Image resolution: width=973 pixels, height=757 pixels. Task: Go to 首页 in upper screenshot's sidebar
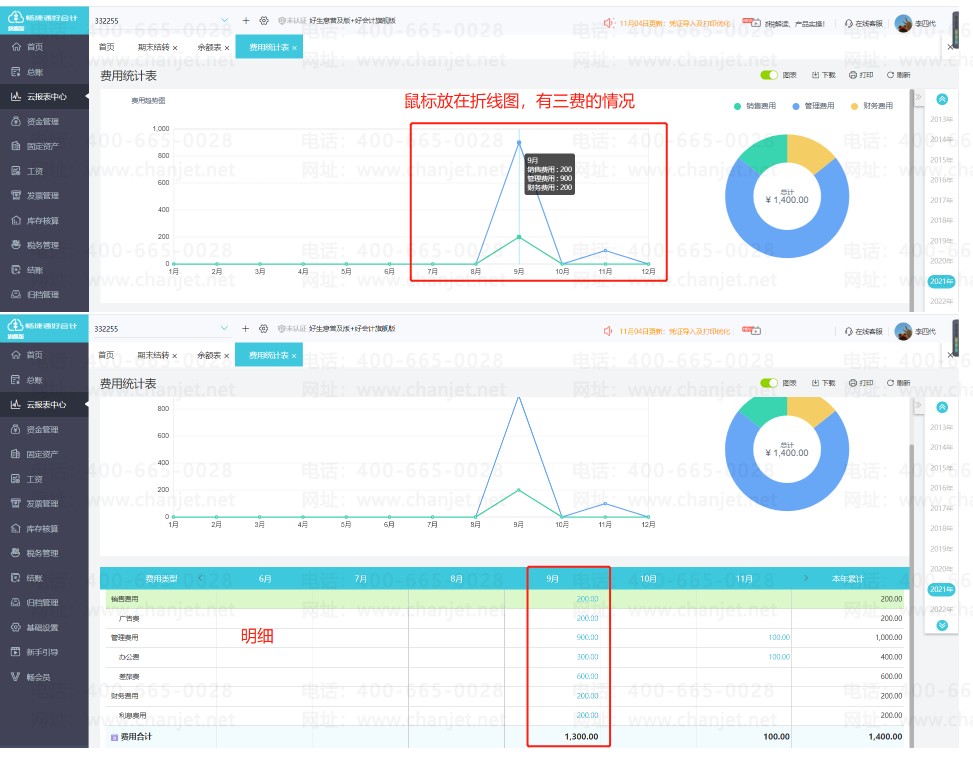pyautogui.click(x=28, y=47)
